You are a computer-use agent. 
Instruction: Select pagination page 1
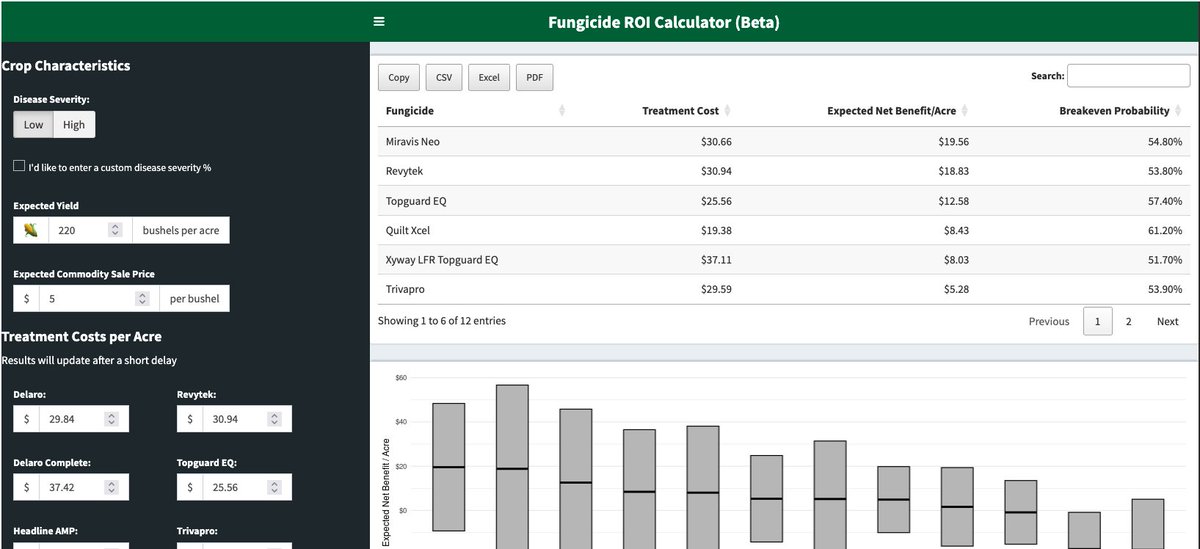click(1097, 321)
